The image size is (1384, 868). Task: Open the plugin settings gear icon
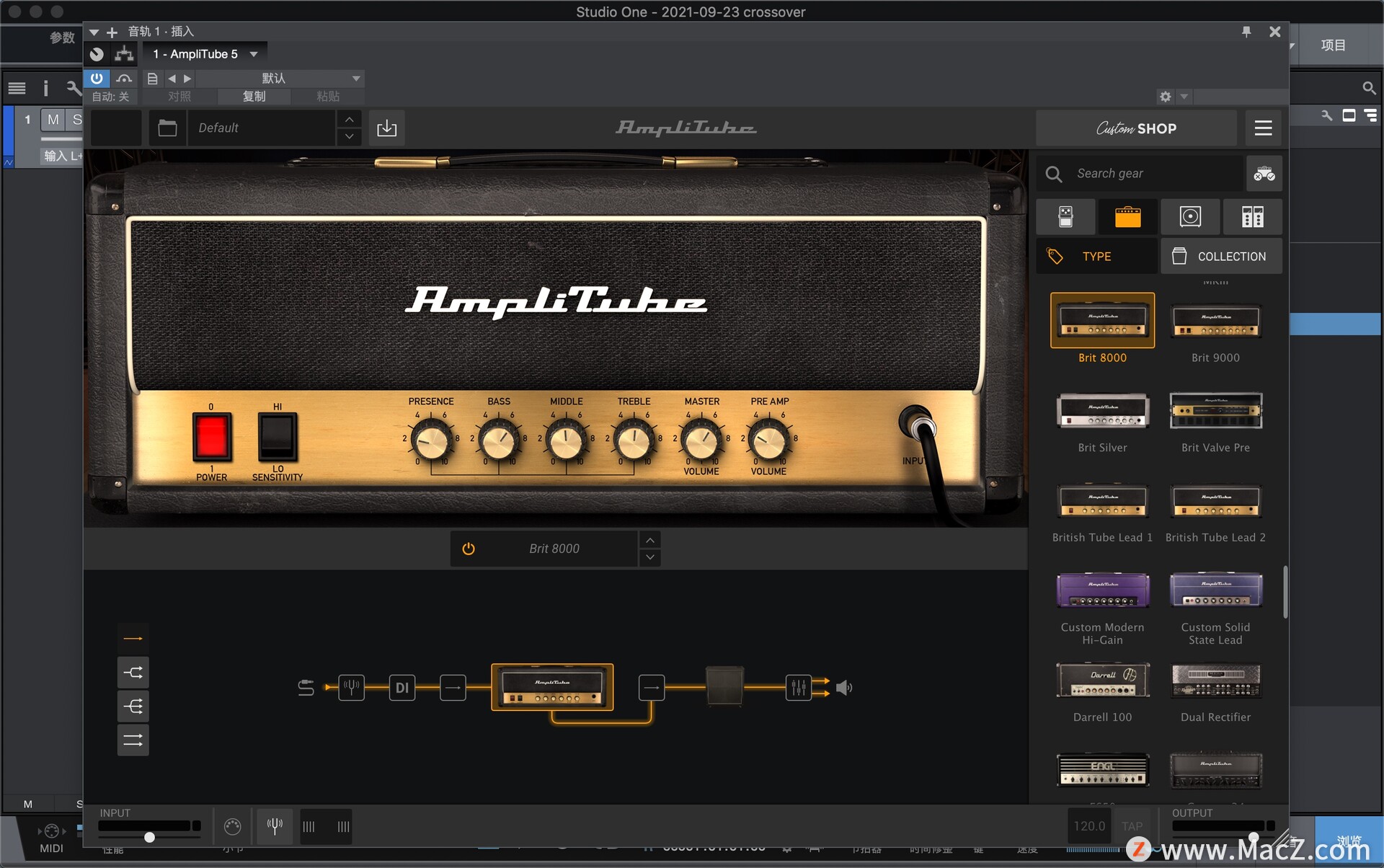point(1165,97)
